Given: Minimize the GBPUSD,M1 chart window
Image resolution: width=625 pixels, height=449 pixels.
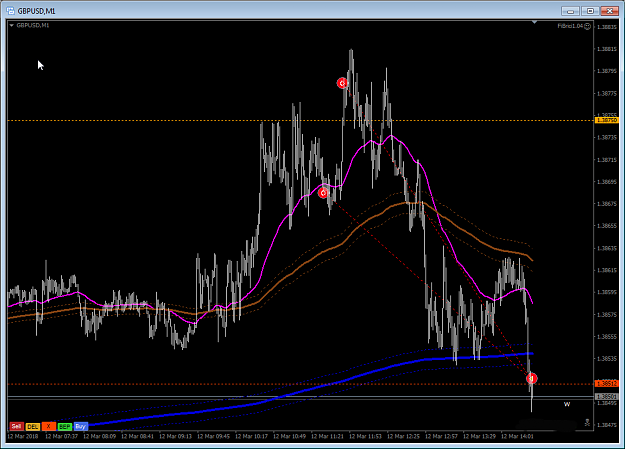Looking at the screenshot, I should click(x=570, y=11).
